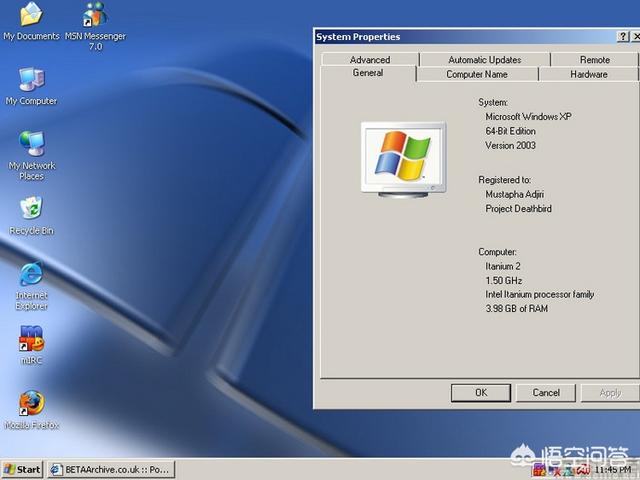Cancel the System Properties dialog
This screenshot has height=480, width=640.
tap(546, 393)
